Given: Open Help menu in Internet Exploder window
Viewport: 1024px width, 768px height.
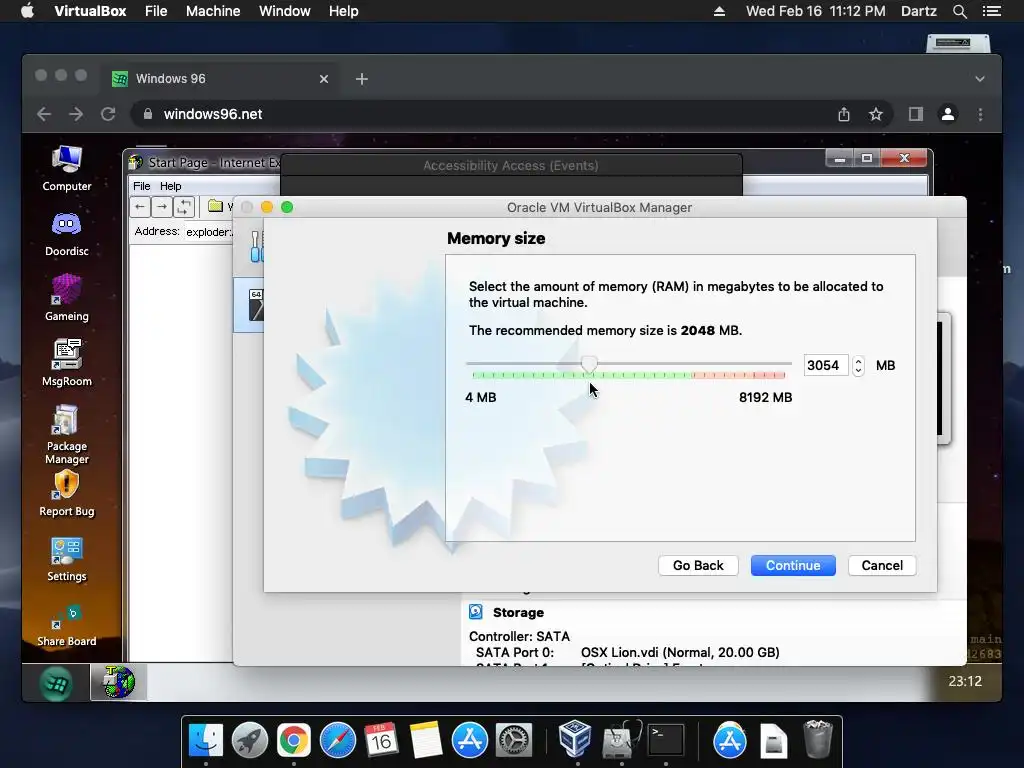Looking at the screenshot, I should (170, 186).
